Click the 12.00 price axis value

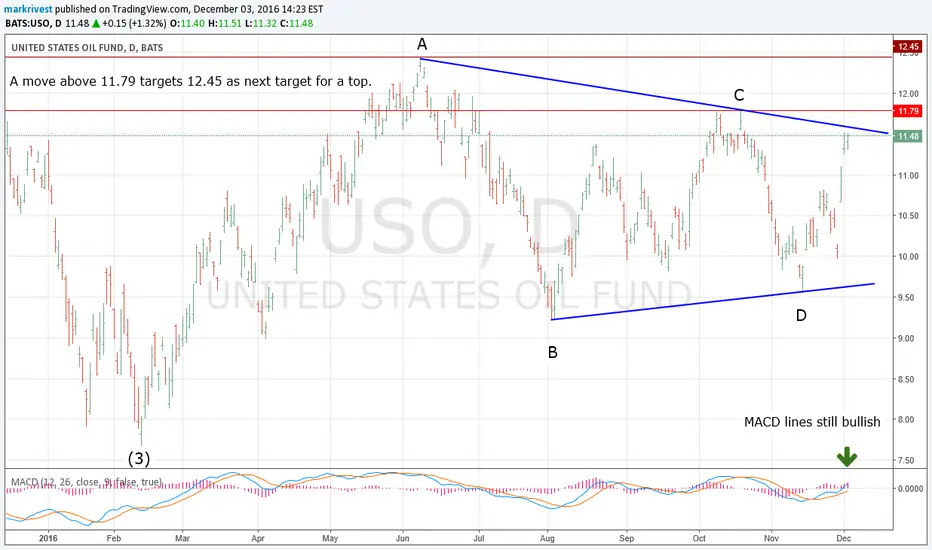pyautogui.click(x=909, y=94)
